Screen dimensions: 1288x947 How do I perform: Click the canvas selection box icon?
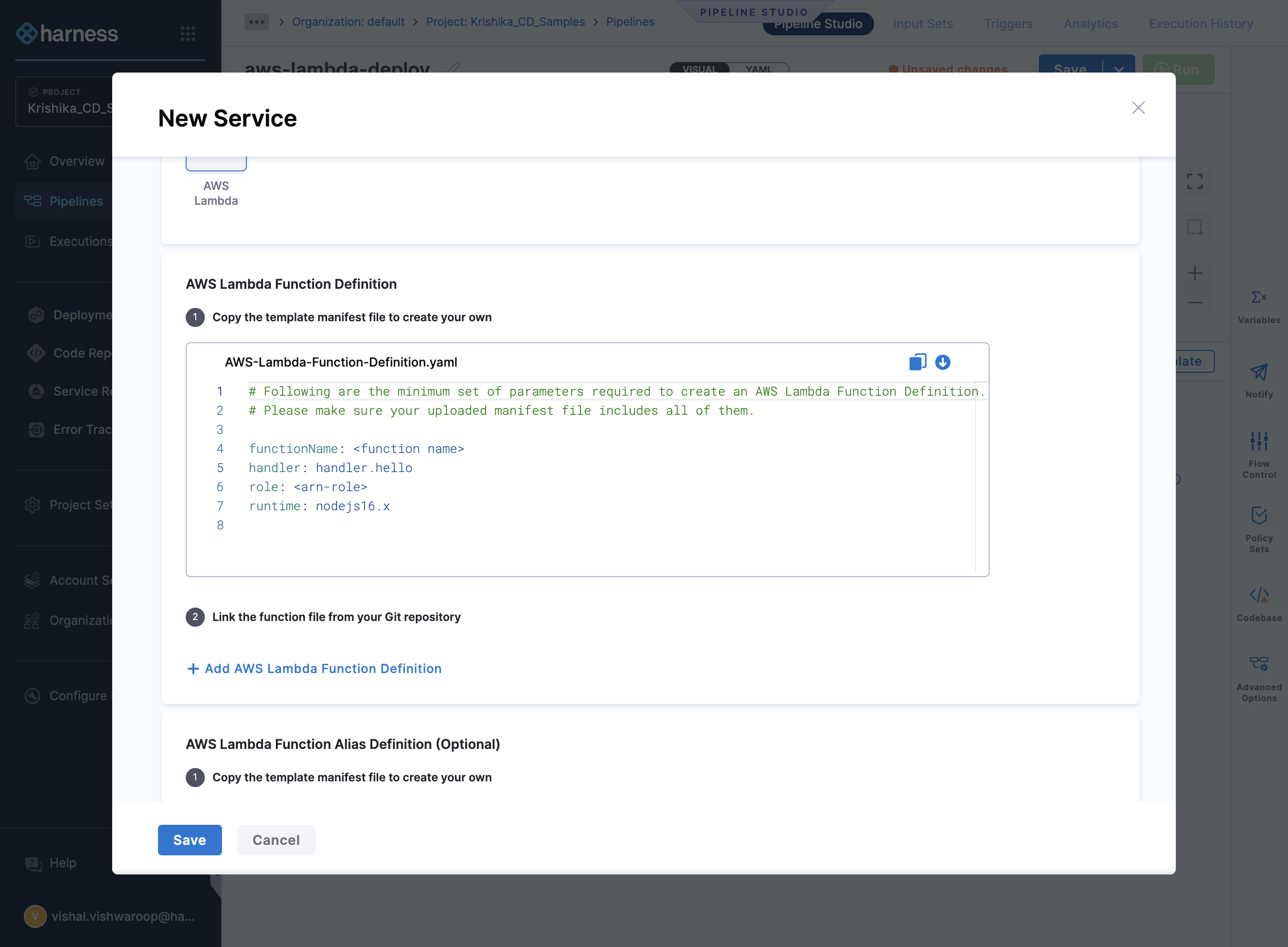click(x=1194, y=227)
